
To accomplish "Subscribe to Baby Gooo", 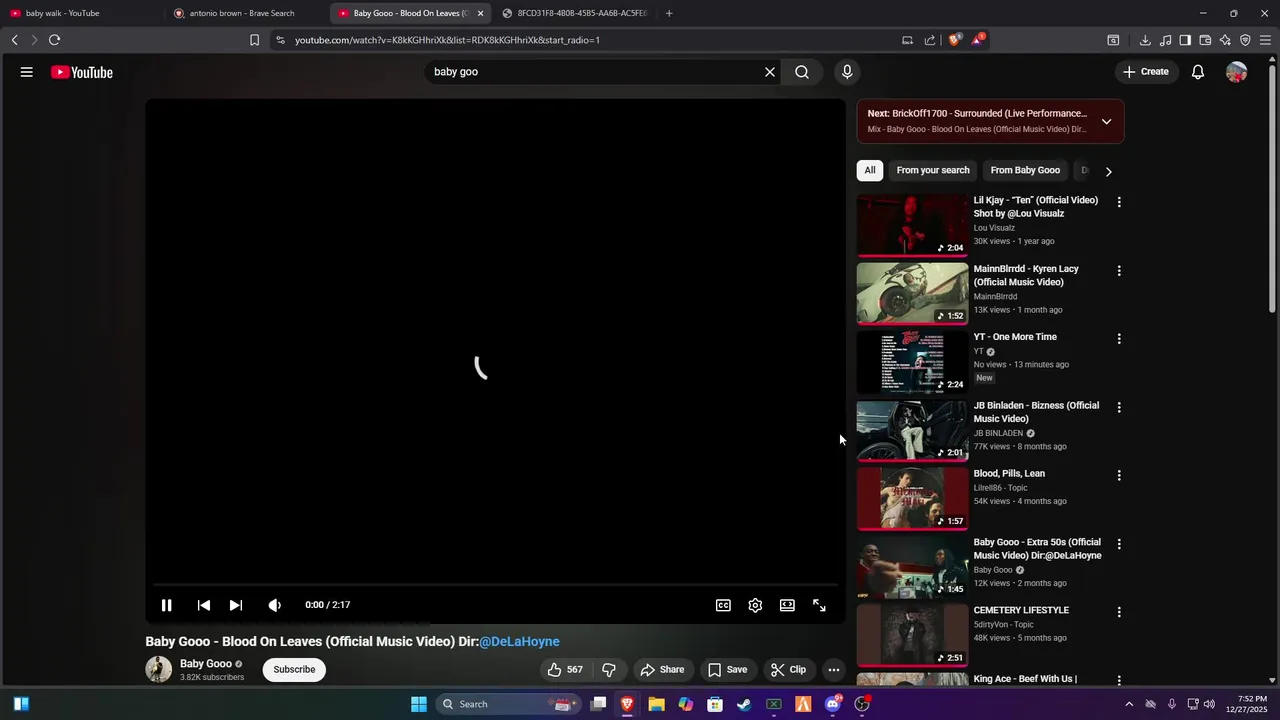I will (x=294, y=670).
